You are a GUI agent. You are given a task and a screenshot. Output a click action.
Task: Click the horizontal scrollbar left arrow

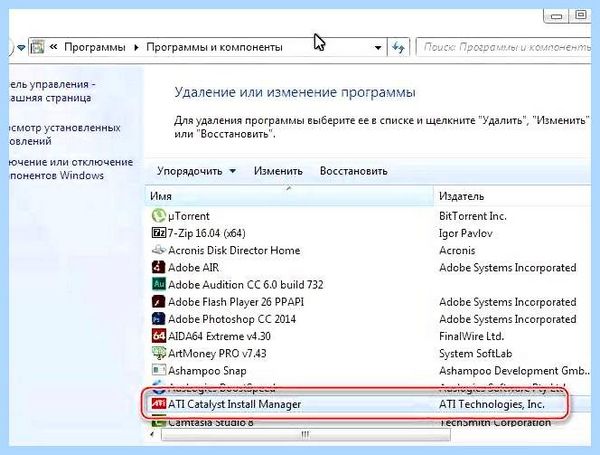[153, 435]
